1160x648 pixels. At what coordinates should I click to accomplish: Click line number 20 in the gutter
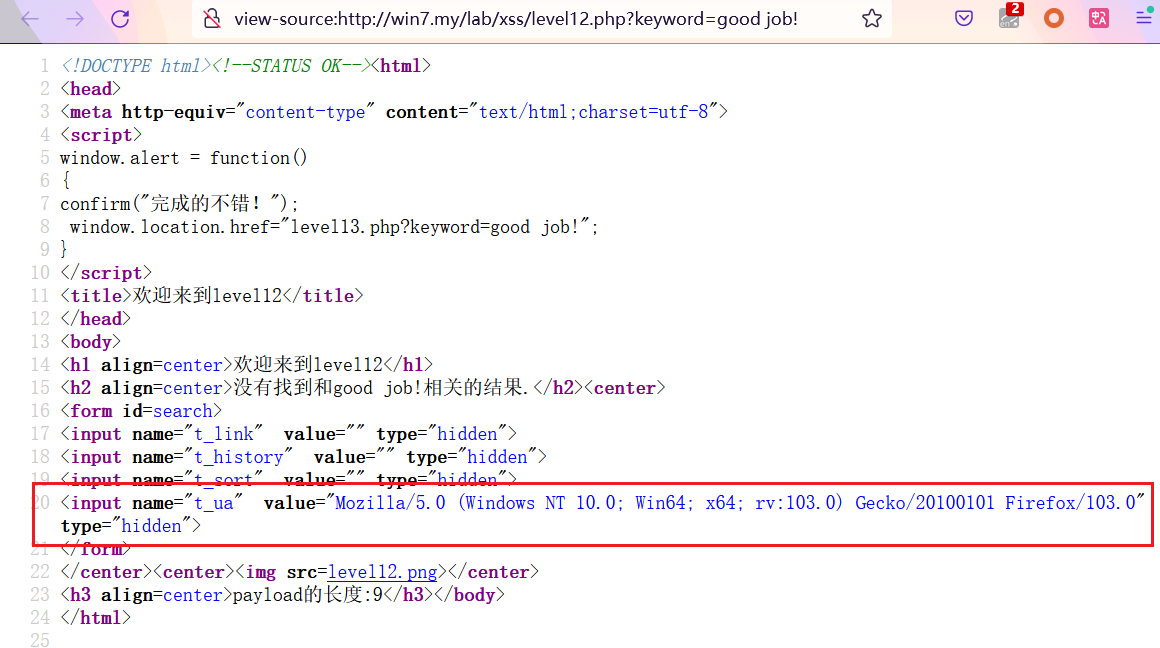[x=41, y=503]
